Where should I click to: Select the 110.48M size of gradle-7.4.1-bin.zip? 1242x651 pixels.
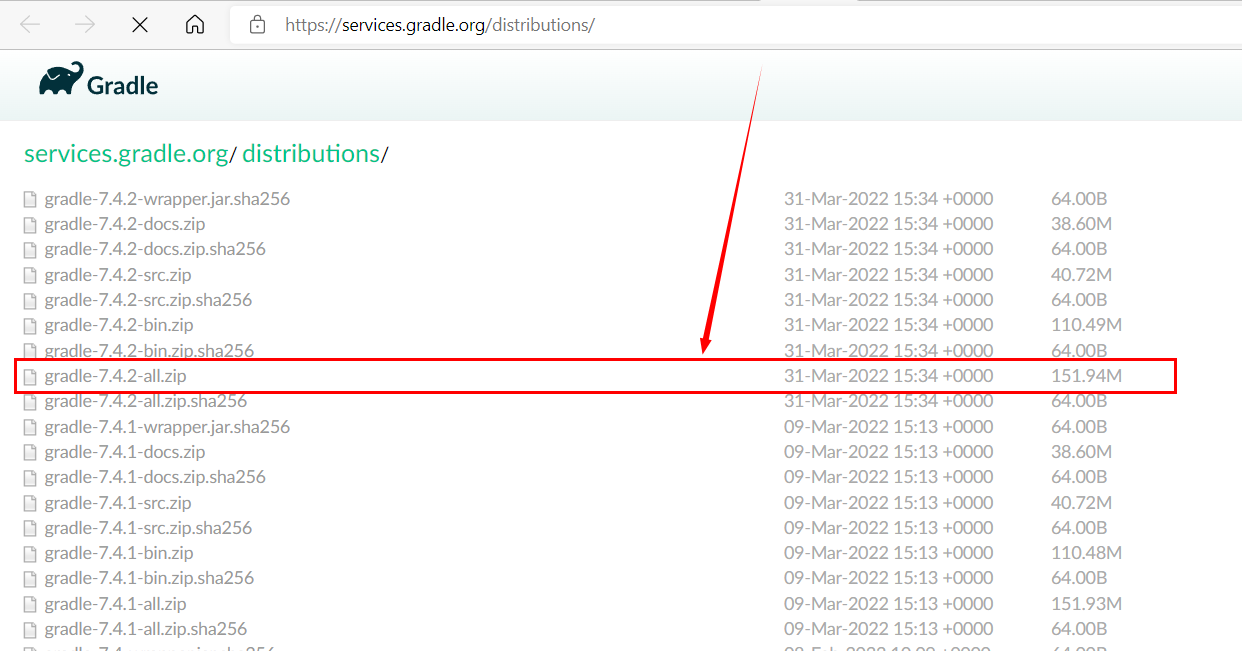(1086, 552)
